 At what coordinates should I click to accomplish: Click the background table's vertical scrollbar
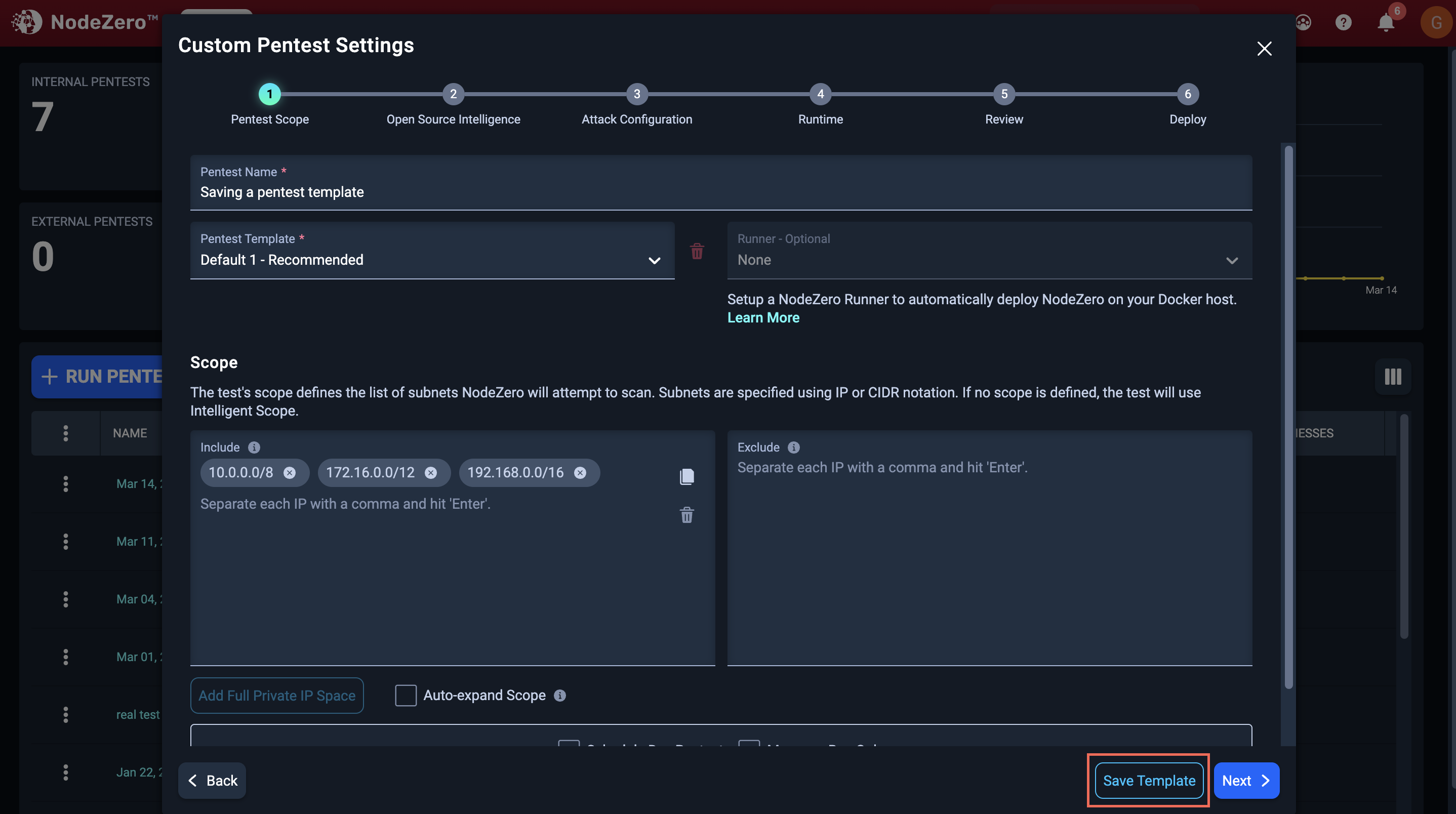(1403, 526)
